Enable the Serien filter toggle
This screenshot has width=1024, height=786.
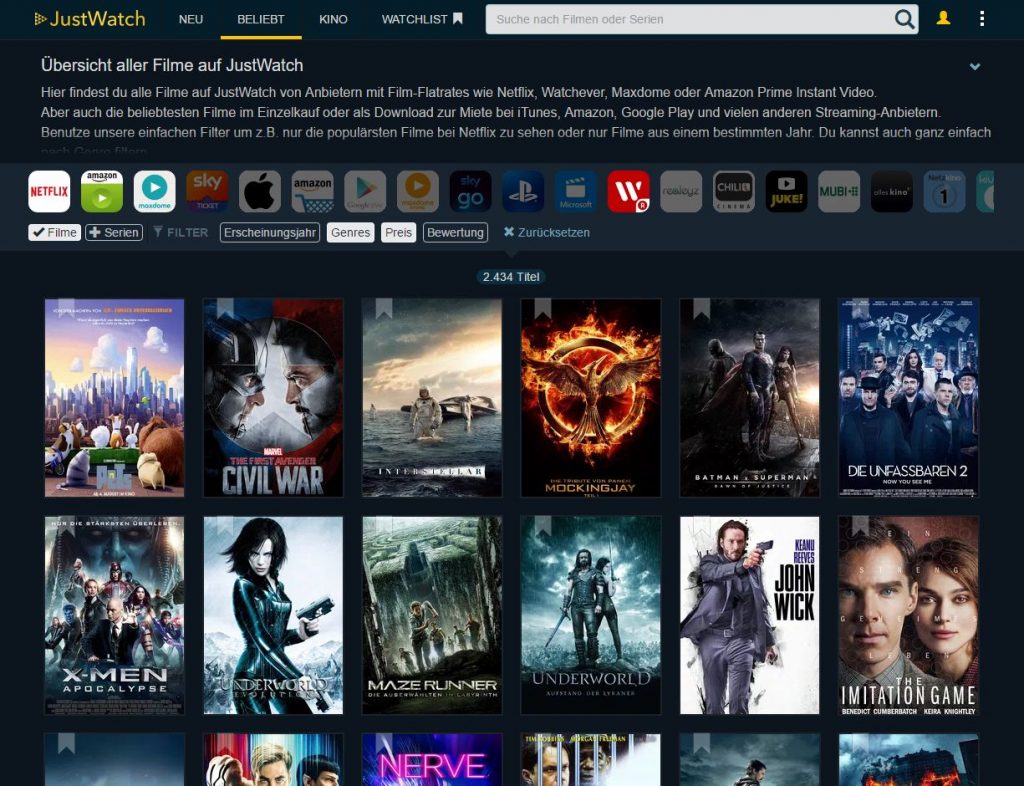tap(114, 232)
